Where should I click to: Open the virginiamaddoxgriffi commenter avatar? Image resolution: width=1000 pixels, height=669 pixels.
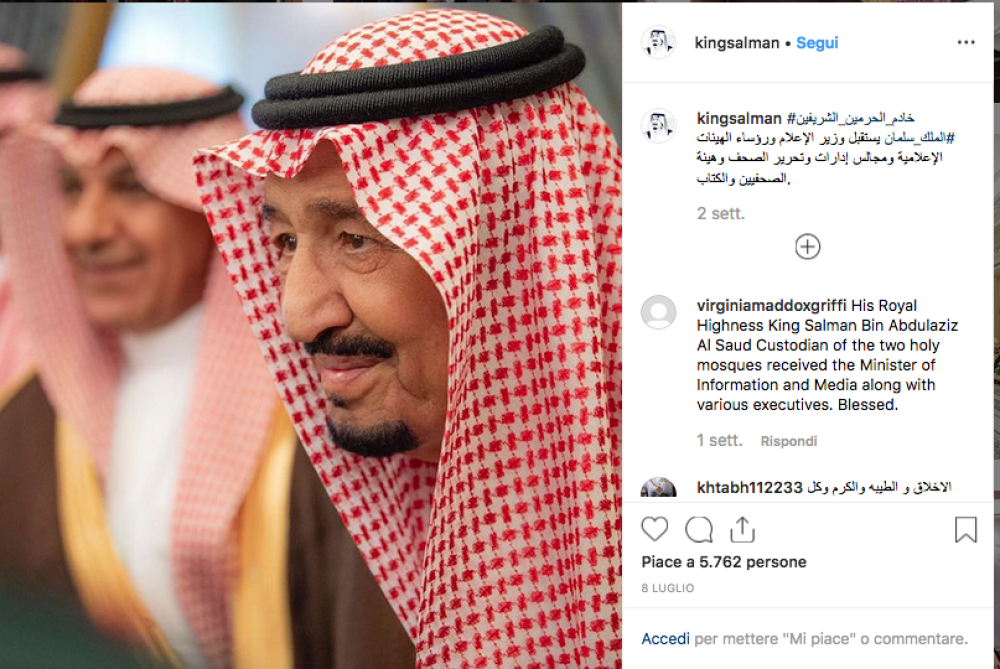658,312
